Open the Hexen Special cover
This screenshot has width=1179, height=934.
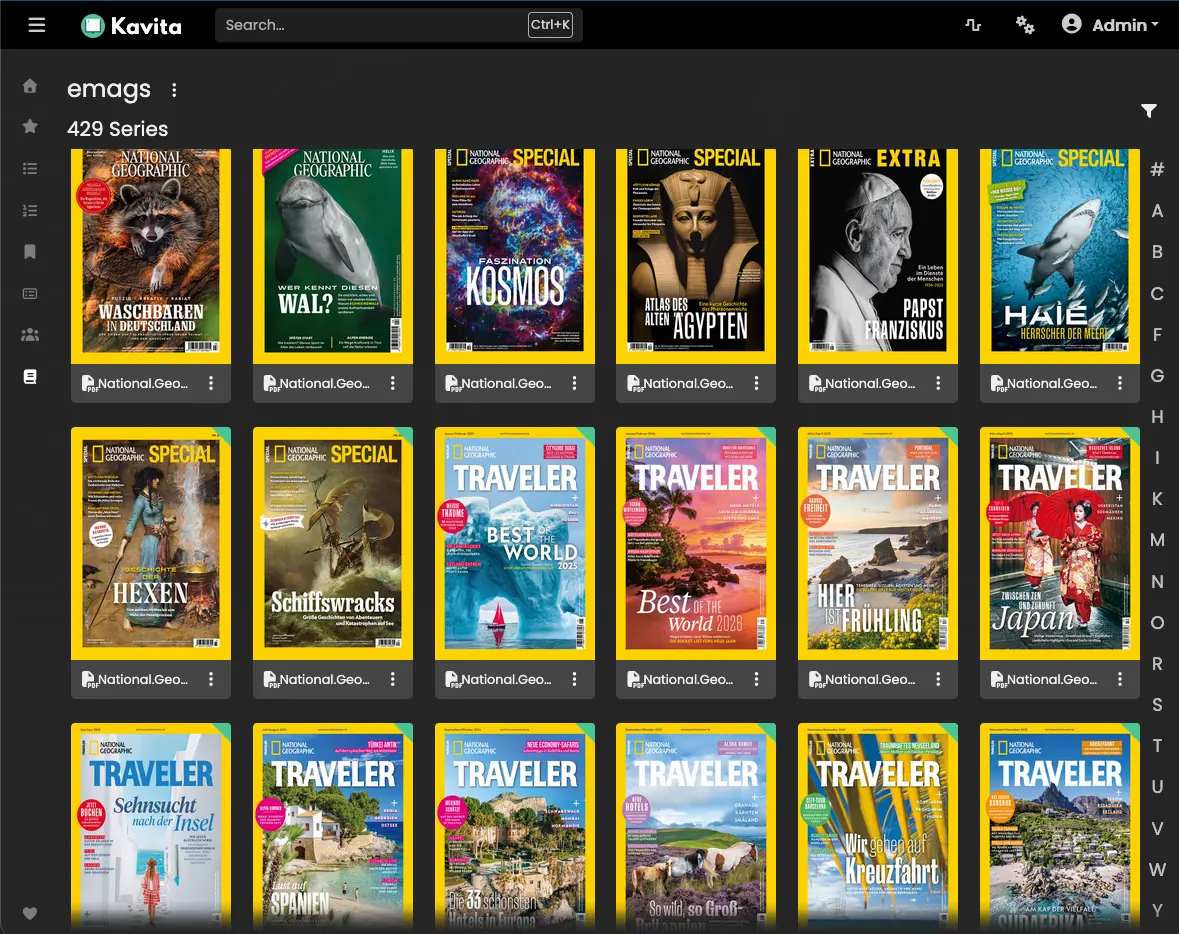point(151,543)
